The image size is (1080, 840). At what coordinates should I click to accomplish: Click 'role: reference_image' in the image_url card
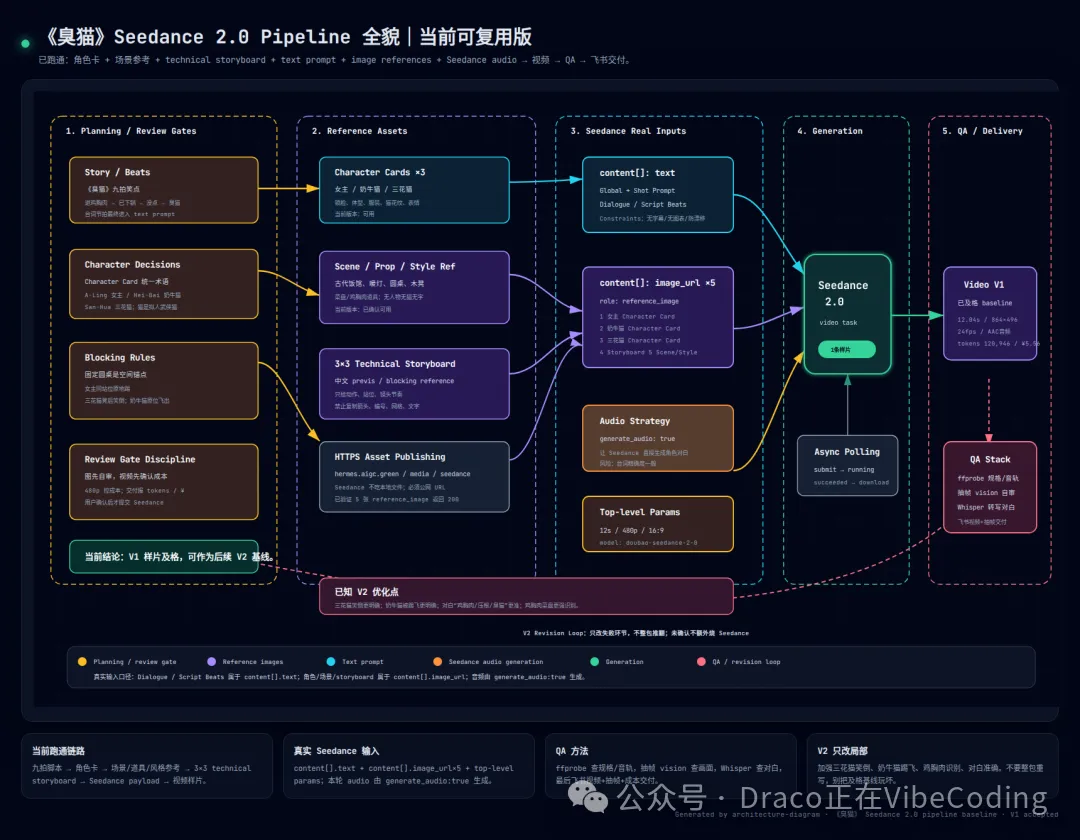click(639, 301)
